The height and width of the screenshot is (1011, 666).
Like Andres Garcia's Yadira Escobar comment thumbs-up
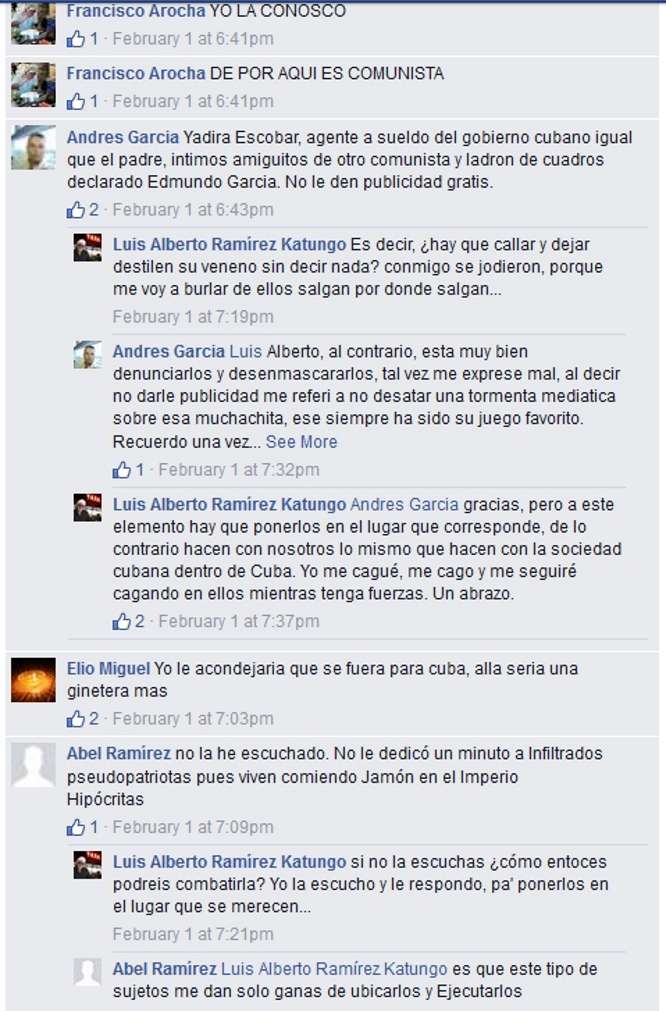pos(75,210)
